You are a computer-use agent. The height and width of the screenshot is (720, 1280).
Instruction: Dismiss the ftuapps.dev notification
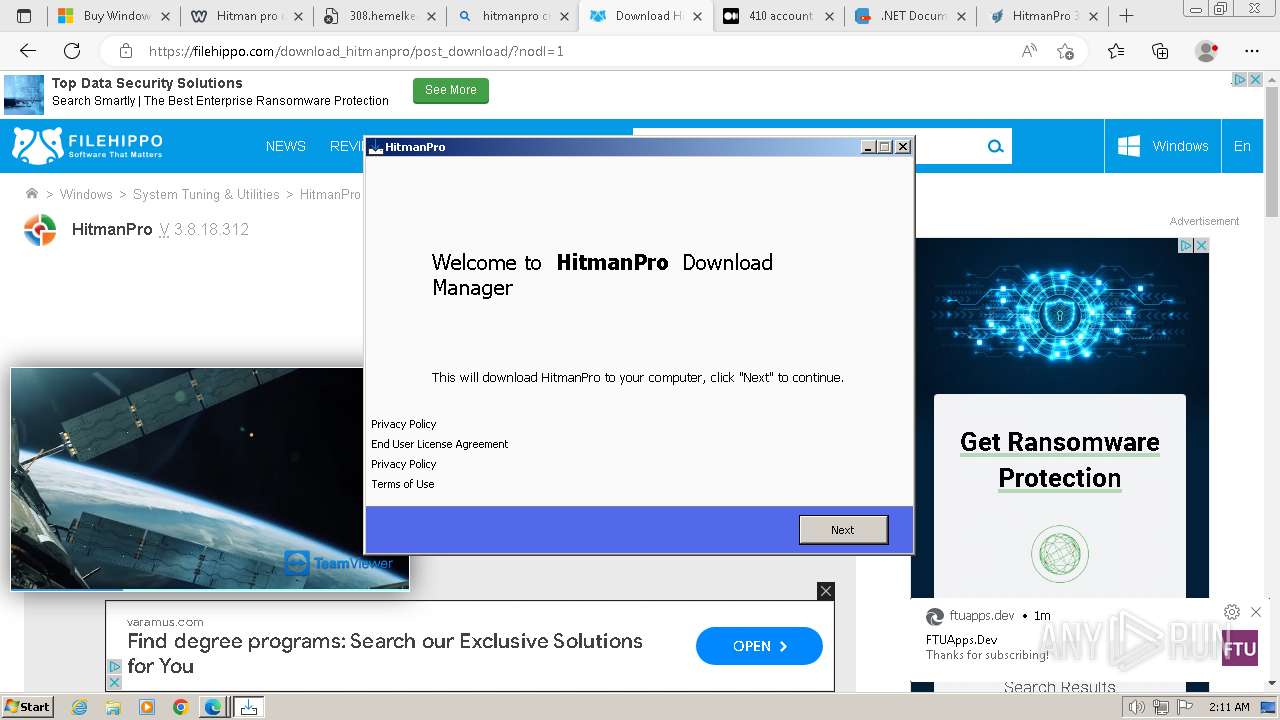point(1256,612)
